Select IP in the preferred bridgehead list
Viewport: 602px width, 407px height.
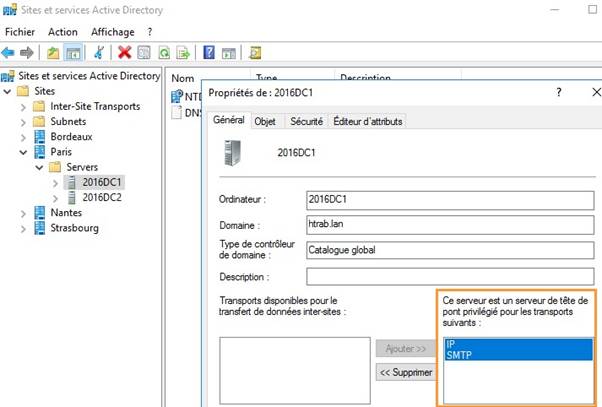coord(518,344)
